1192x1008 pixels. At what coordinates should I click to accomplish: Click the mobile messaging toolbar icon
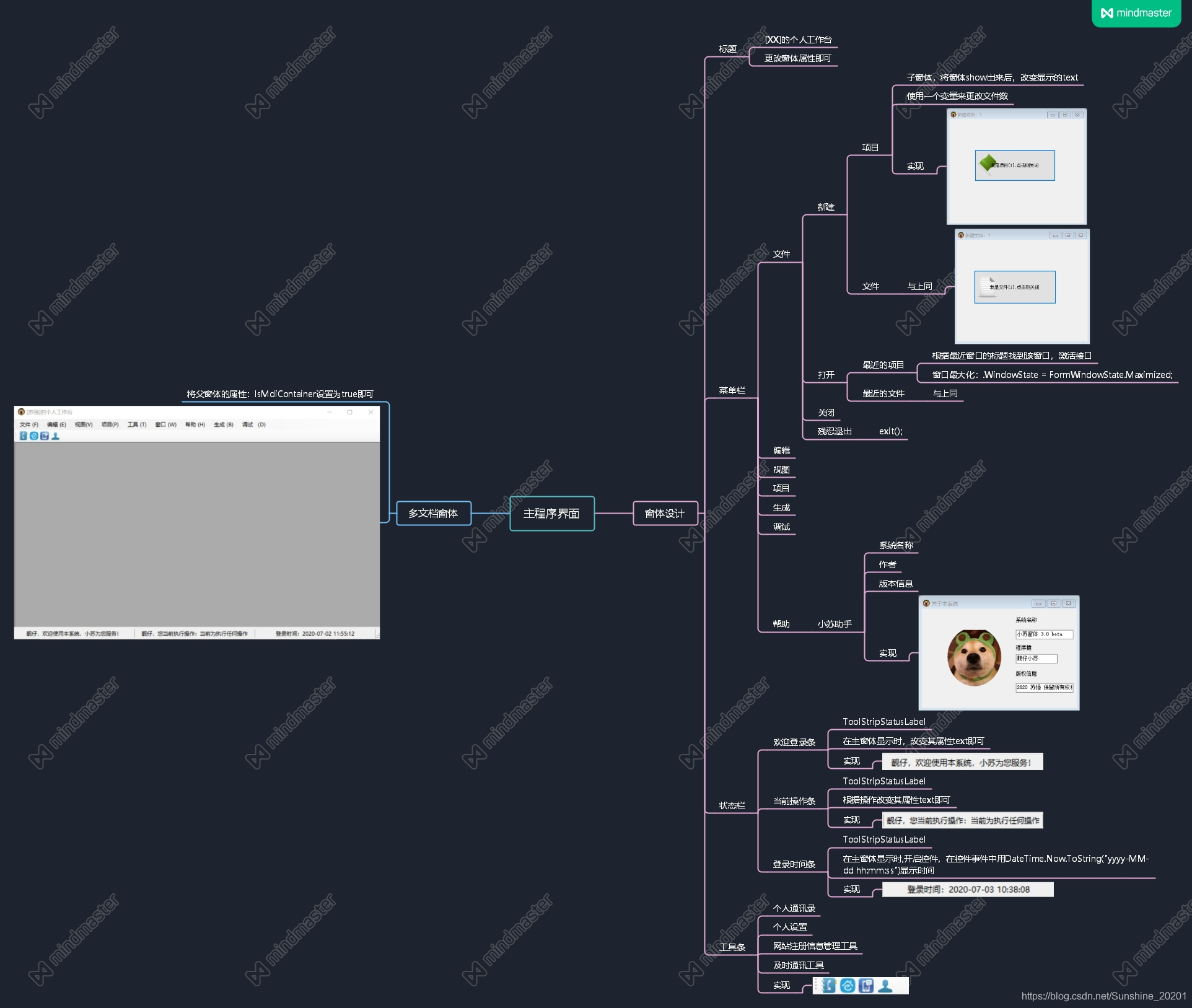click(x=866, y=986)
